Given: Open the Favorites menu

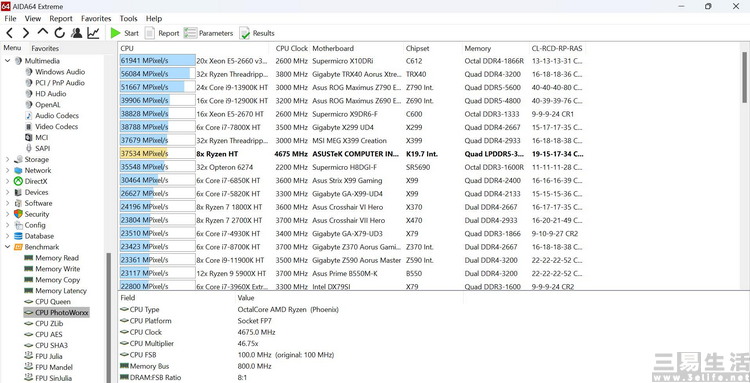Looking at the screenshot, I should (x=96, y=19).
